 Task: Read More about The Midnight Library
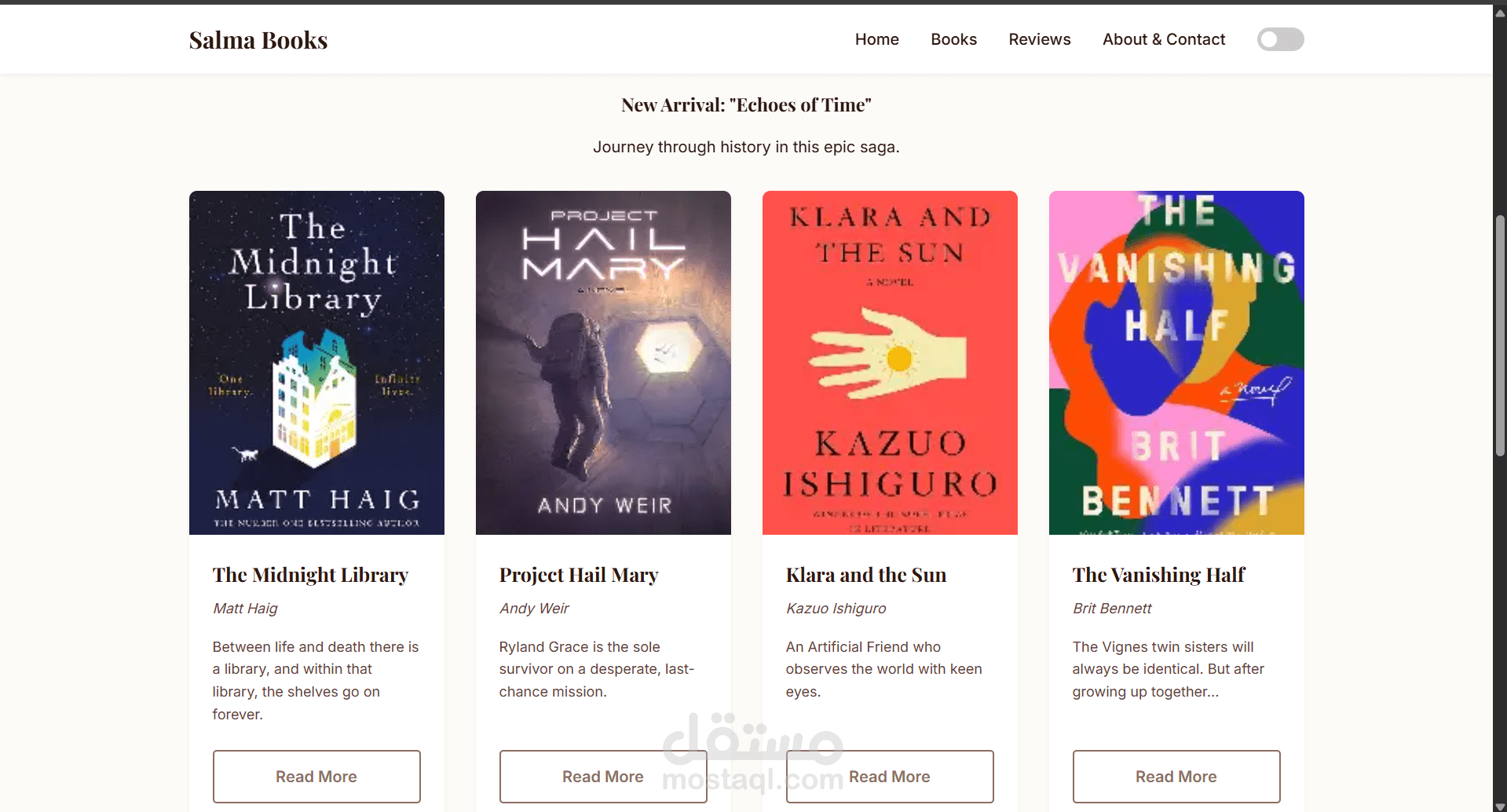(x=316, y=777)
